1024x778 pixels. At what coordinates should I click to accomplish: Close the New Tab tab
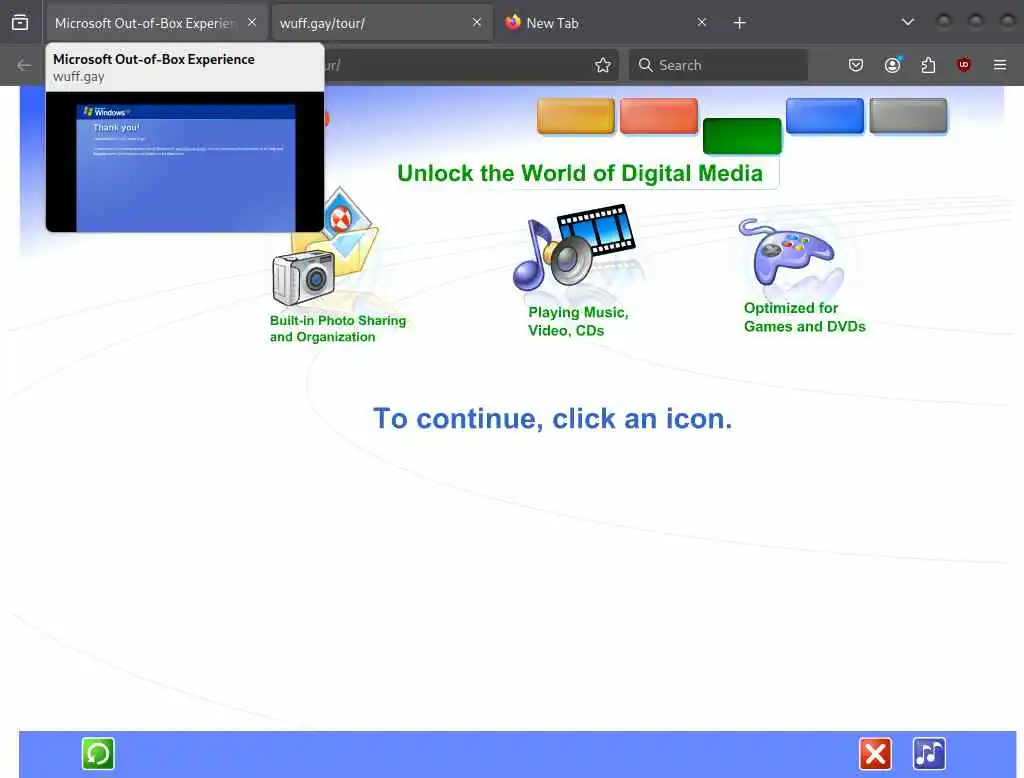[x=701, y=22]
